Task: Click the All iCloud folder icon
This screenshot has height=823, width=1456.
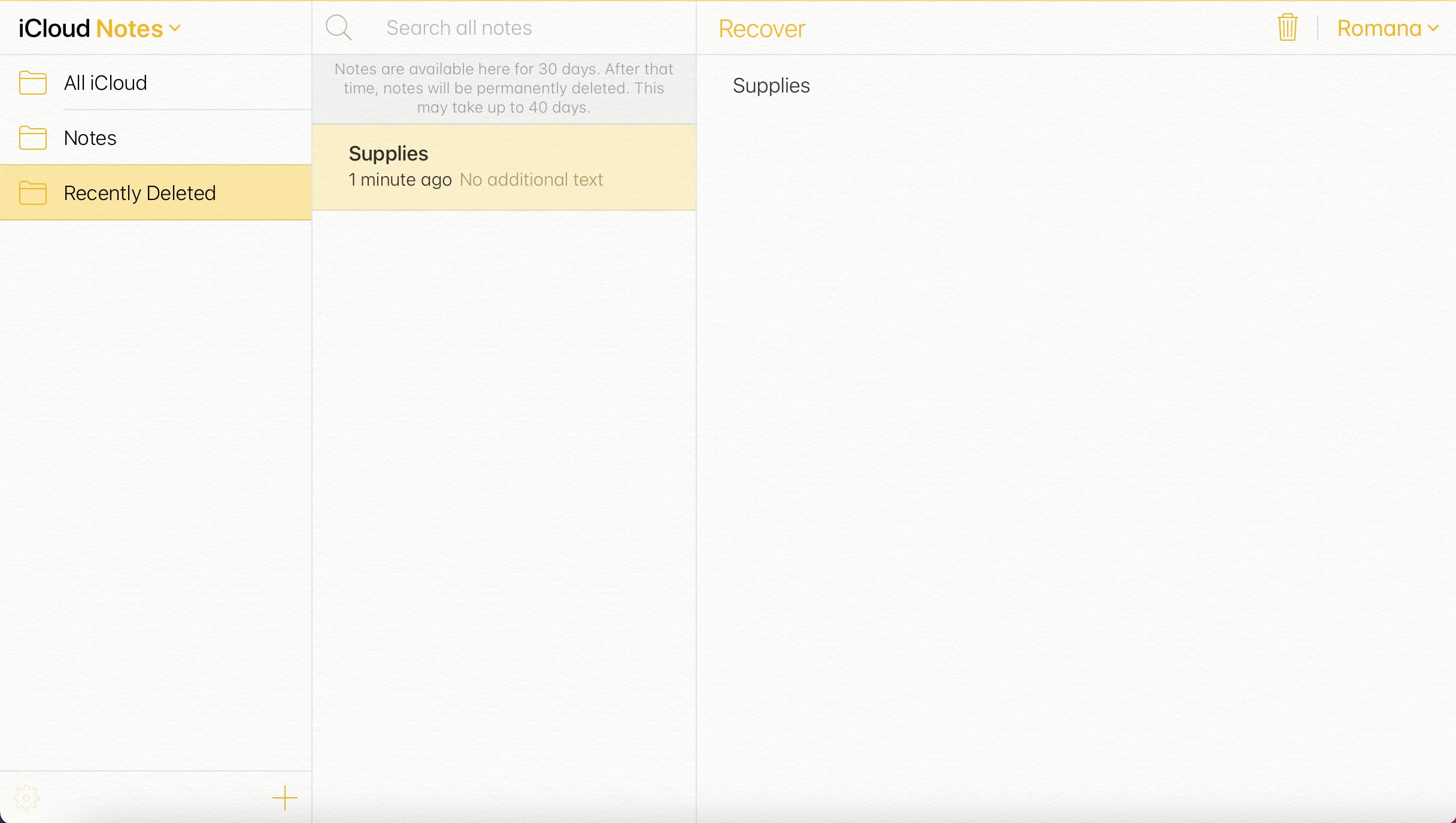Action: [x=33, y=83]
